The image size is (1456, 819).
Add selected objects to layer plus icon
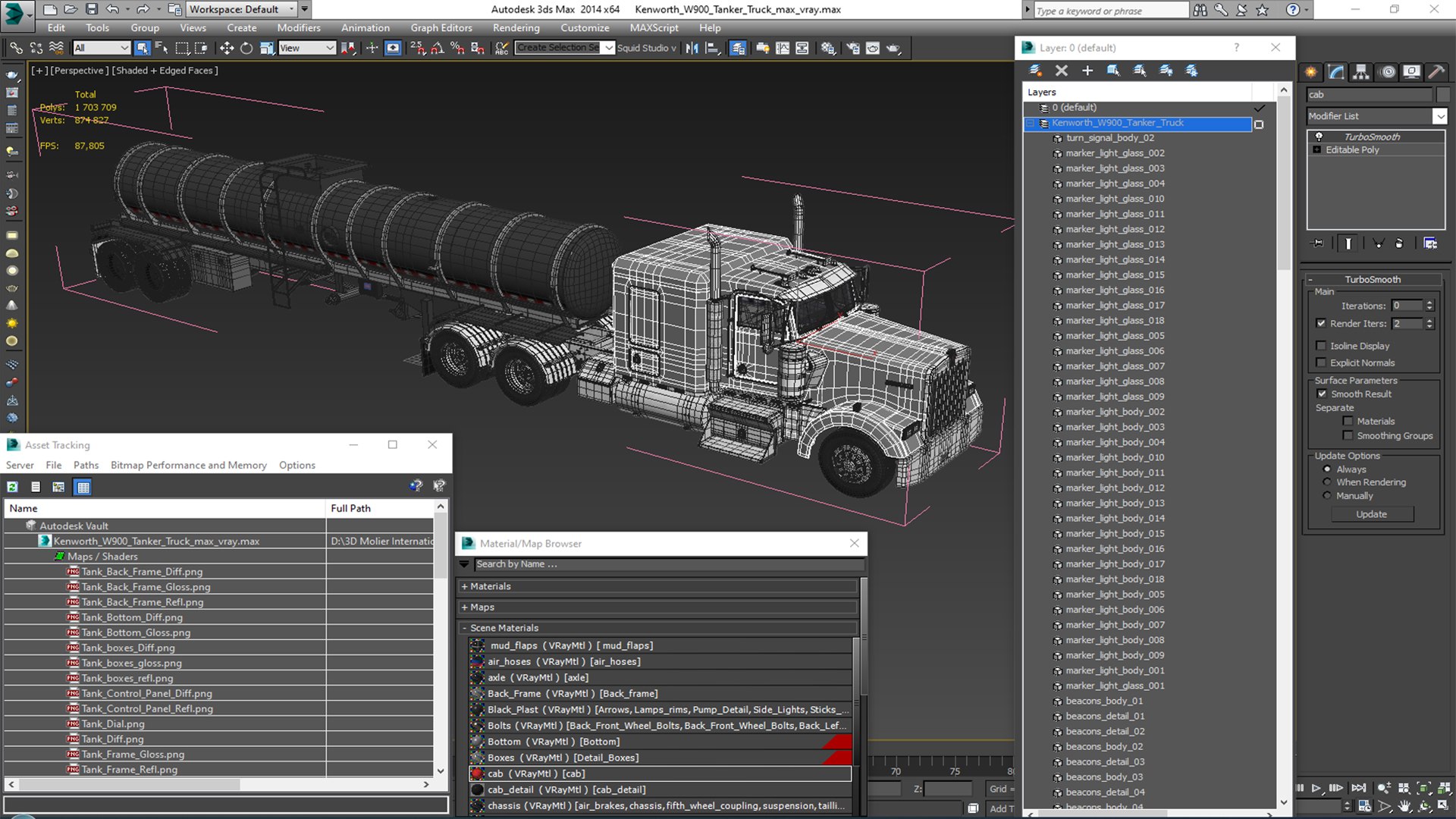tap(1087, 71)
